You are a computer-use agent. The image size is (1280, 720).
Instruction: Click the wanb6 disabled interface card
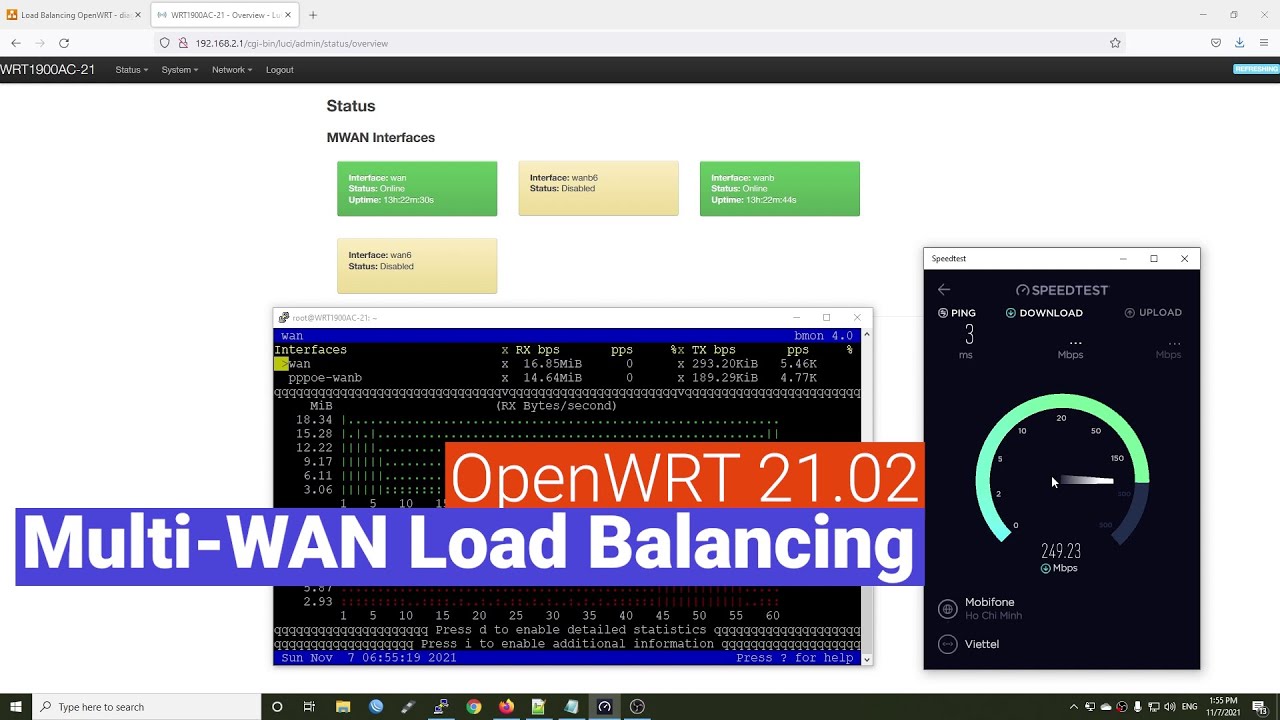point(598,188)
